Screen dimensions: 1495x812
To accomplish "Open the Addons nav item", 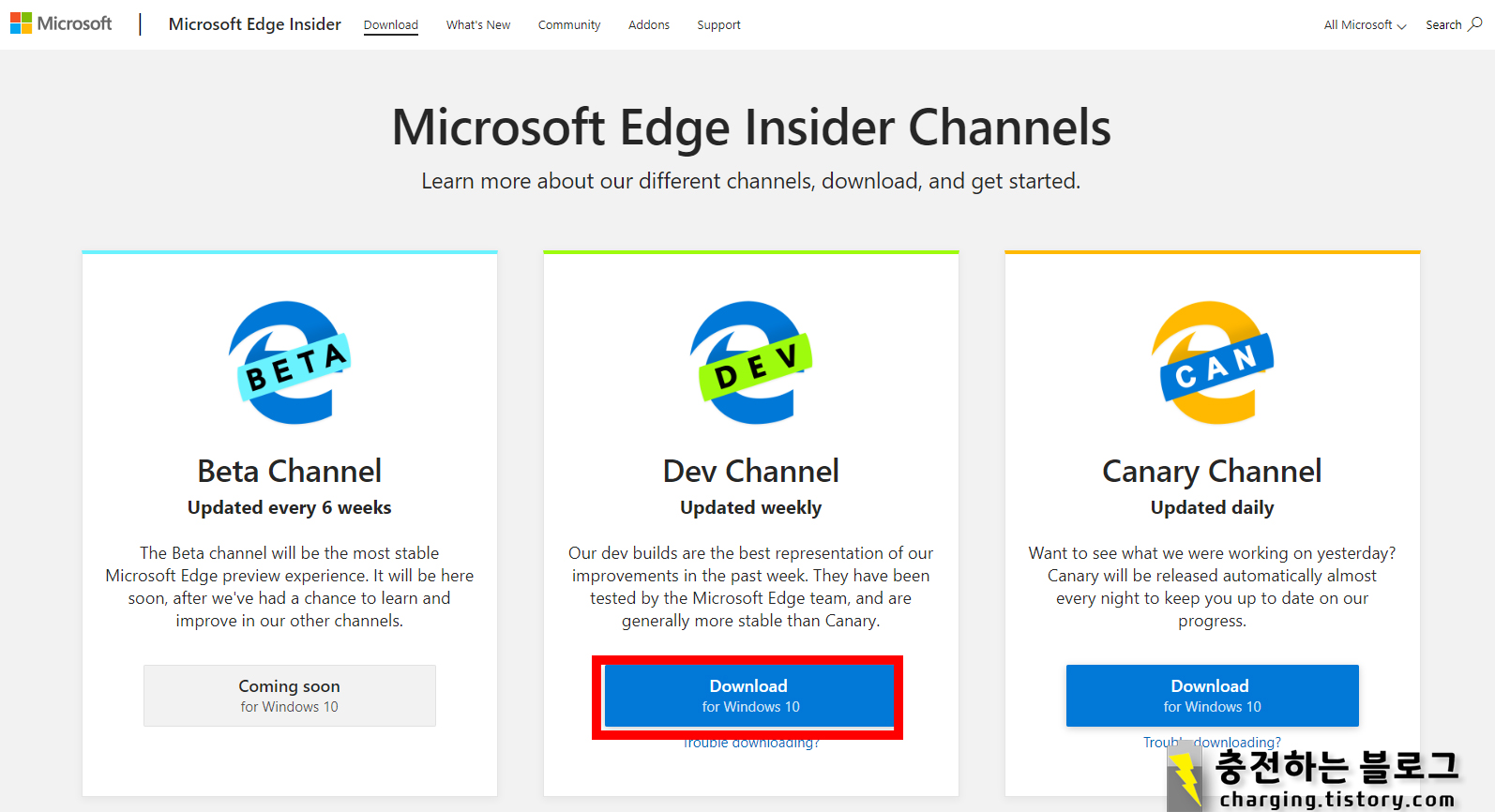I will (649, 25).
